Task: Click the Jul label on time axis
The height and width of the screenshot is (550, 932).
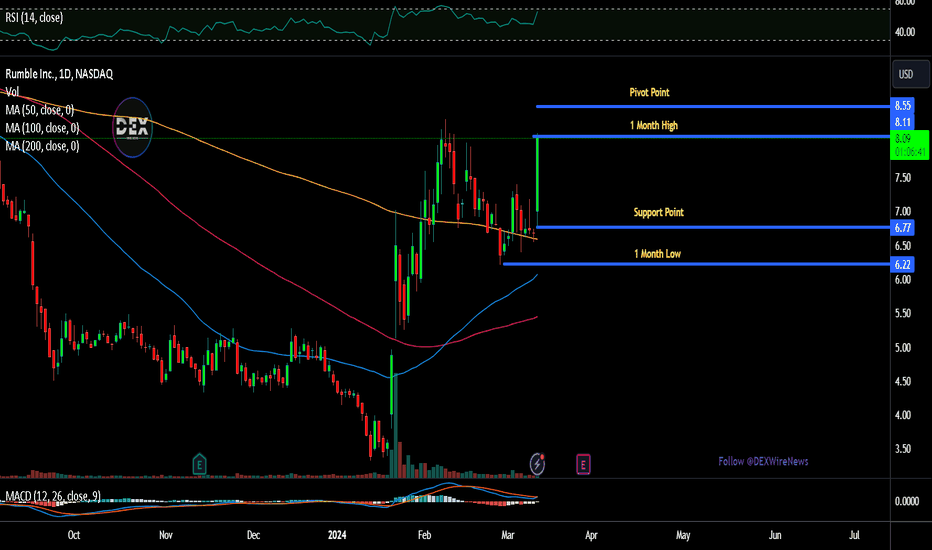Action: [854, 535]
